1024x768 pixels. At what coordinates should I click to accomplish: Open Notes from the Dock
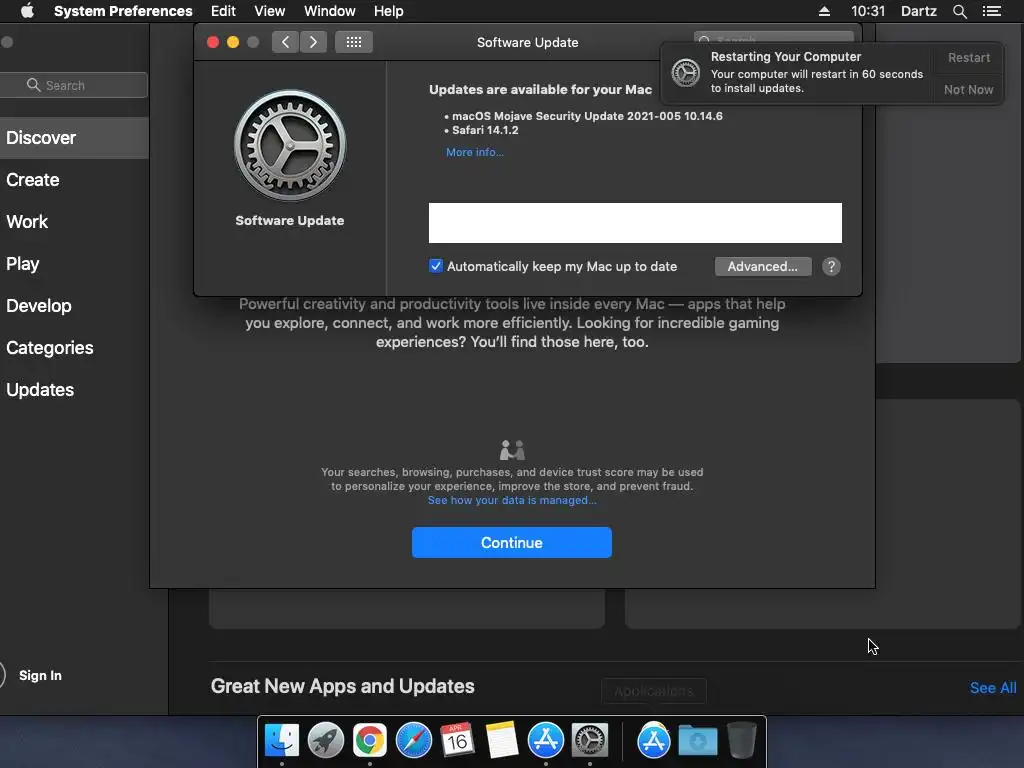click(502, 741)
